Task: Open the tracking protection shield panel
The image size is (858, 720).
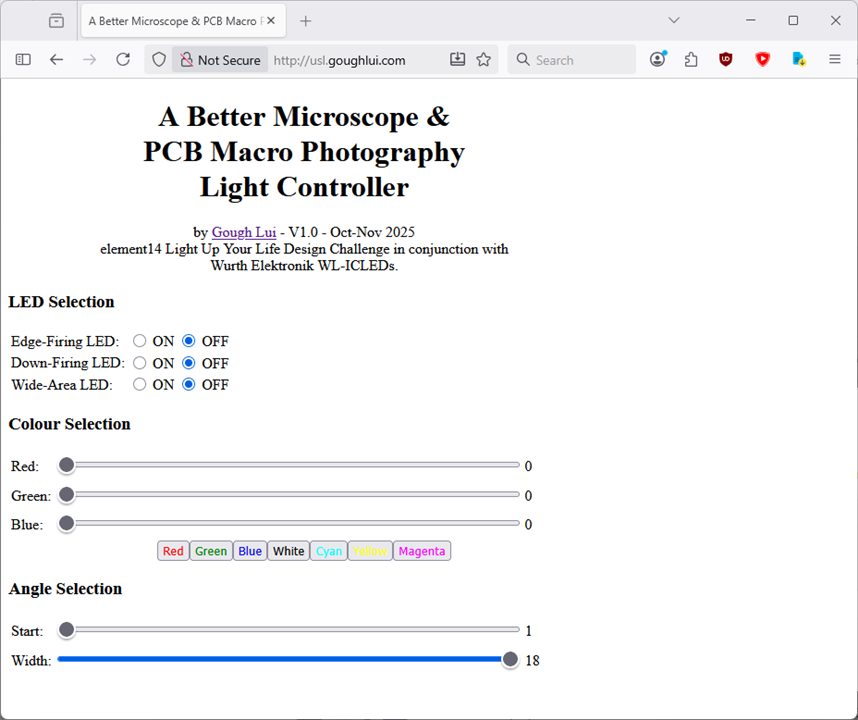Action: (x=158, y=60)
